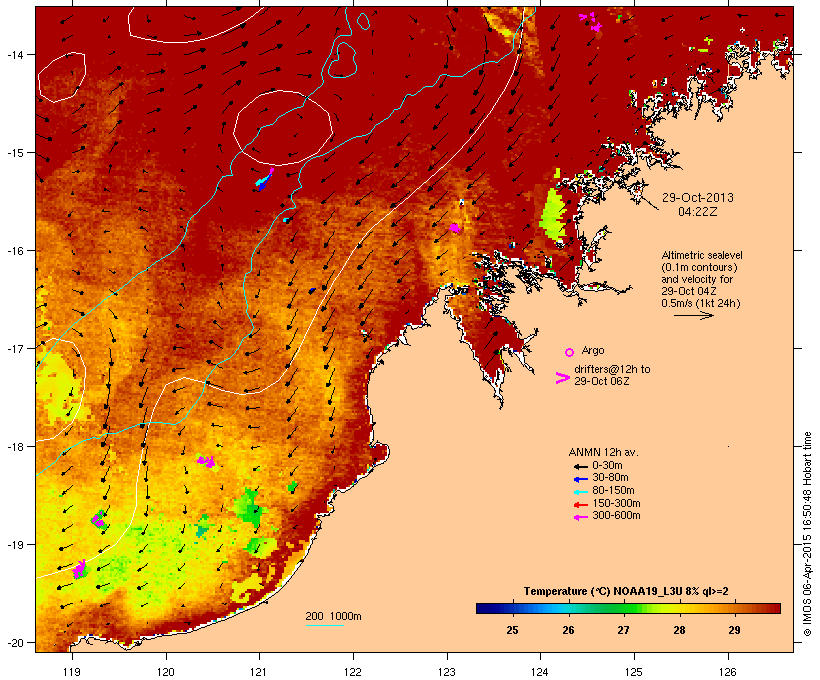This screenshot has width=820, height=680.
Task: Click the magenta drifters arrowhead symbol
Action: [563, 378]
